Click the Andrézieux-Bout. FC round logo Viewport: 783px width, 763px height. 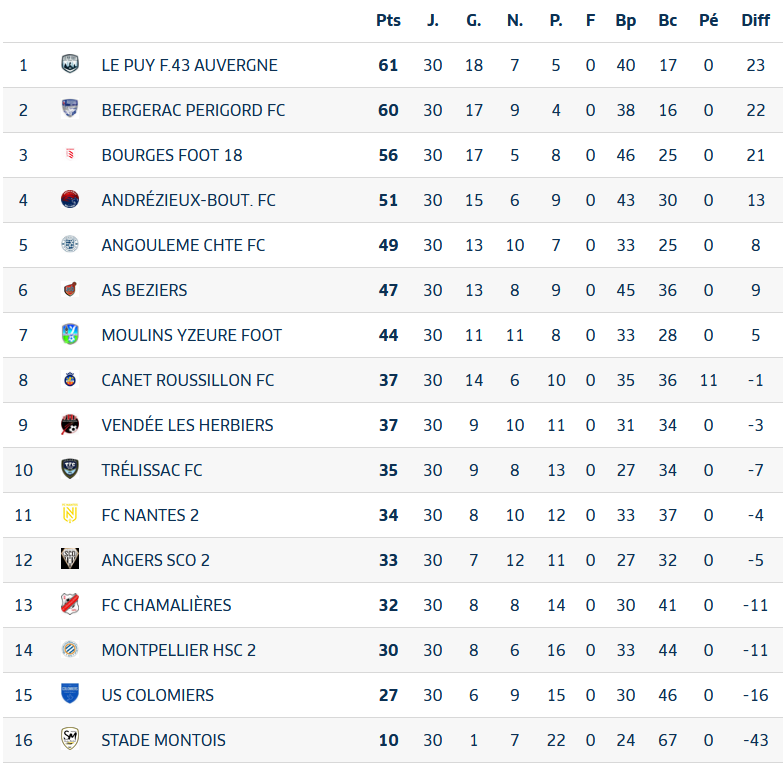70,199
